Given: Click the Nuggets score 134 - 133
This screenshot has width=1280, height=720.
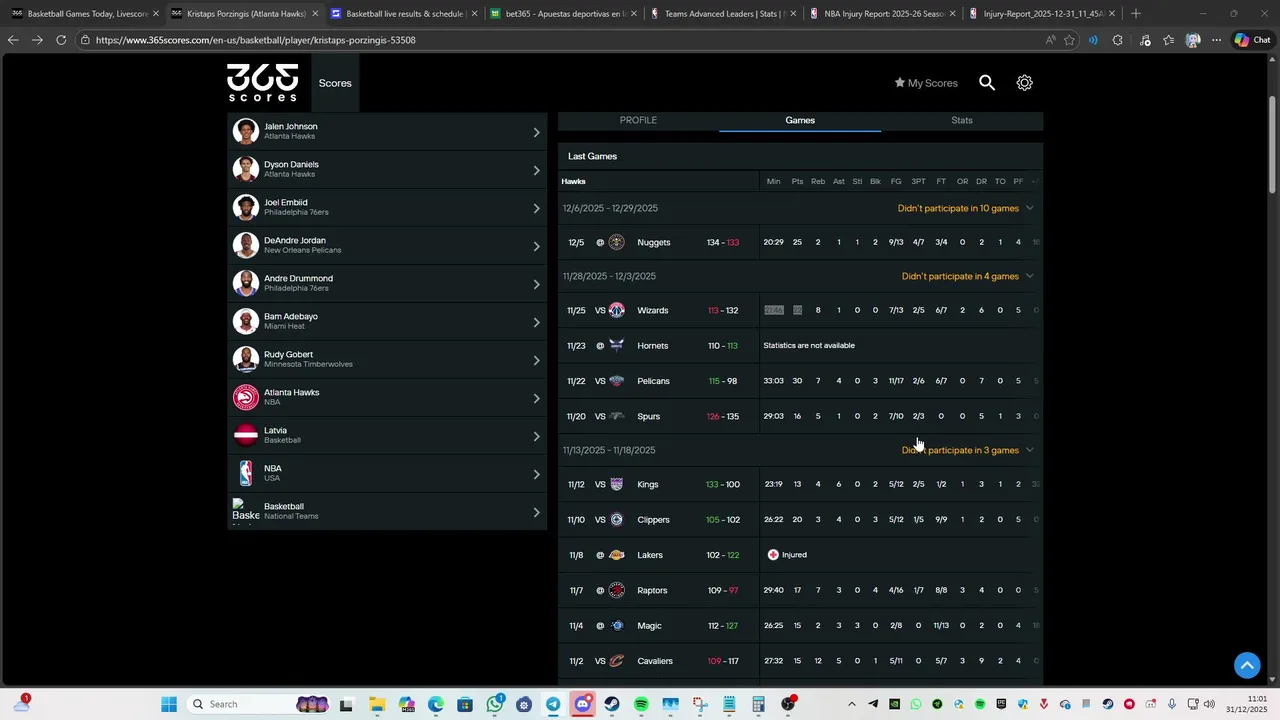Looking at the screenshot, I should 722,242.
